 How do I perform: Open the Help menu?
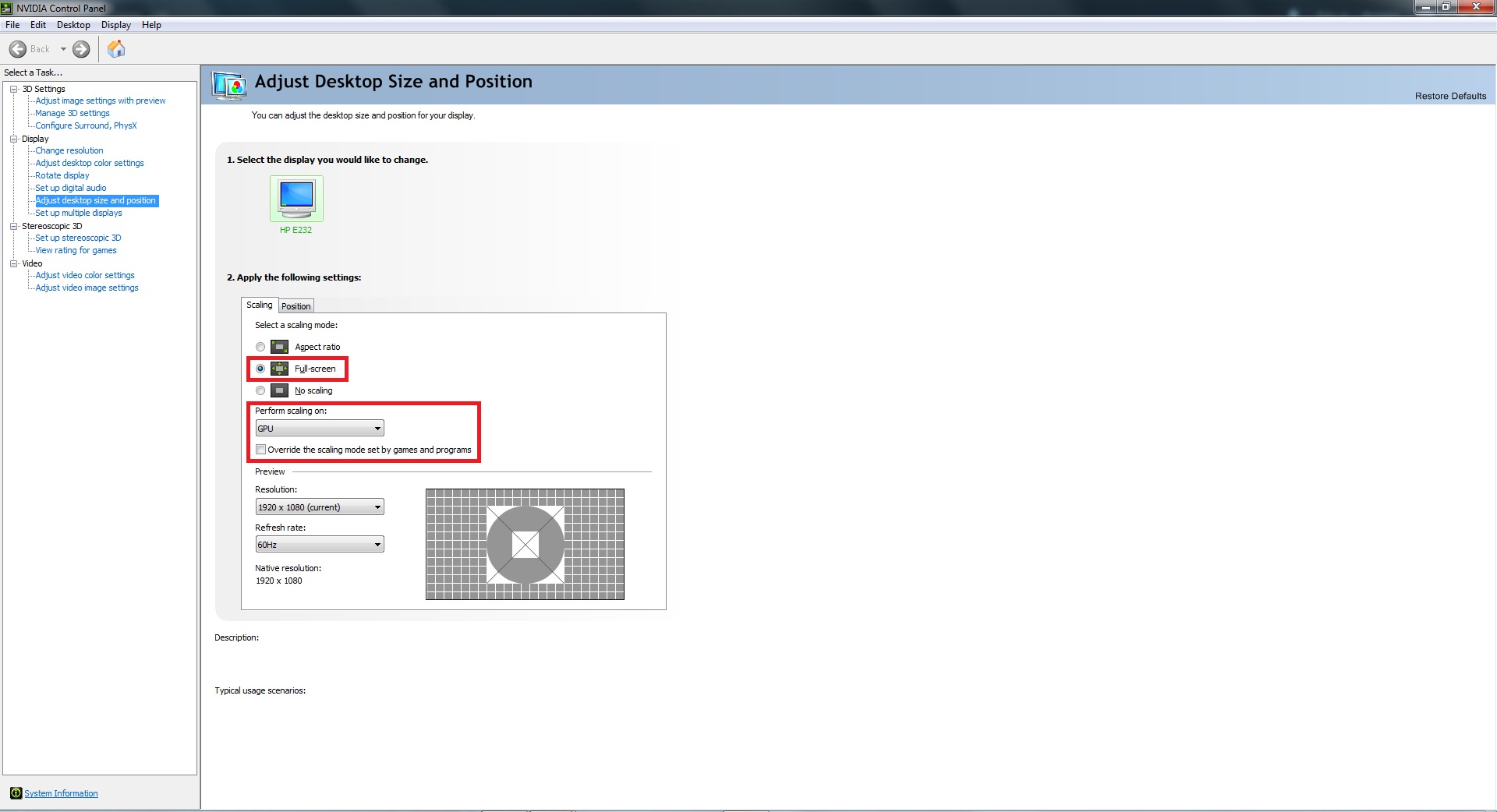(x=151, y=25)
